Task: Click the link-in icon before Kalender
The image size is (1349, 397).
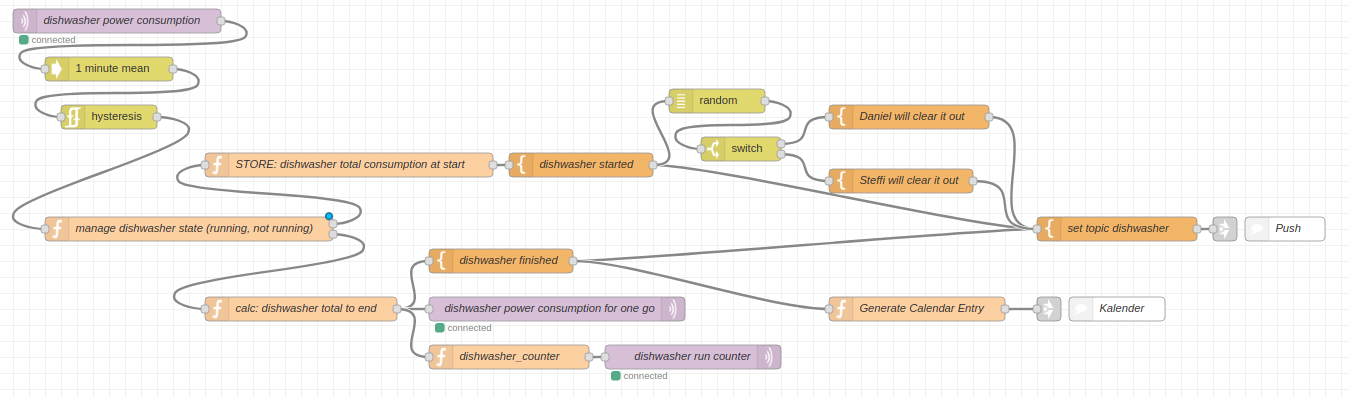Action: point(1048,309)
